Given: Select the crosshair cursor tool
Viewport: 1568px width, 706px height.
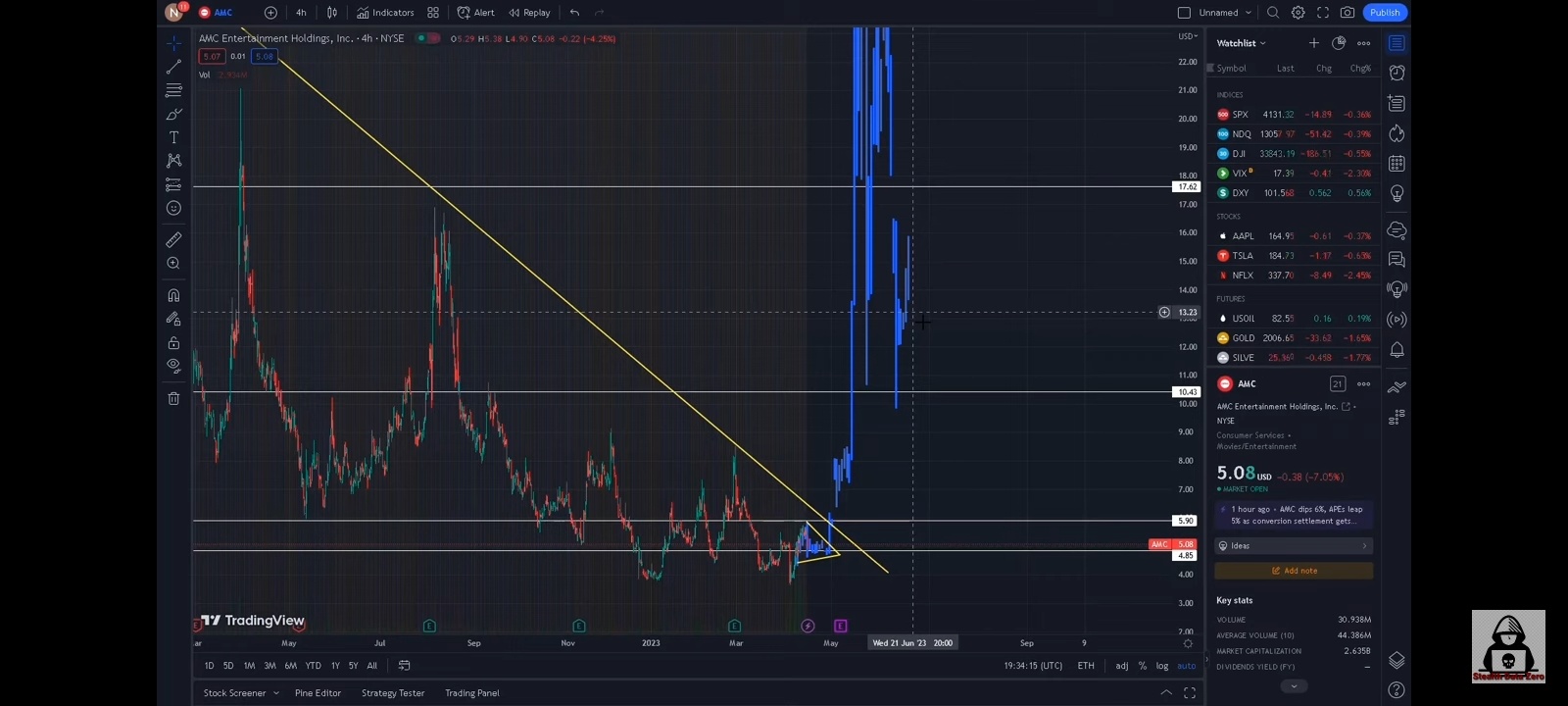Looking at the screenshot, I should pos(173,44).
